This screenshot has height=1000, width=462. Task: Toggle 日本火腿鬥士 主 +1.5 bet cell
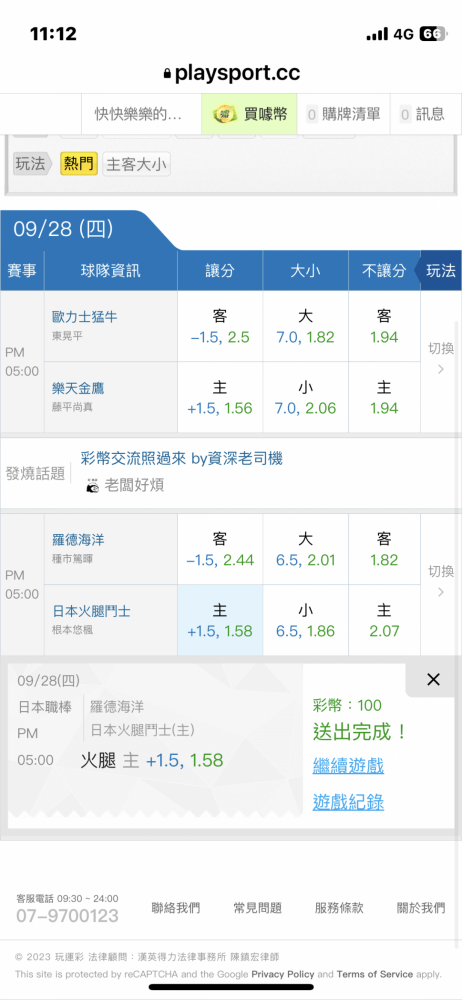point(220,621)
